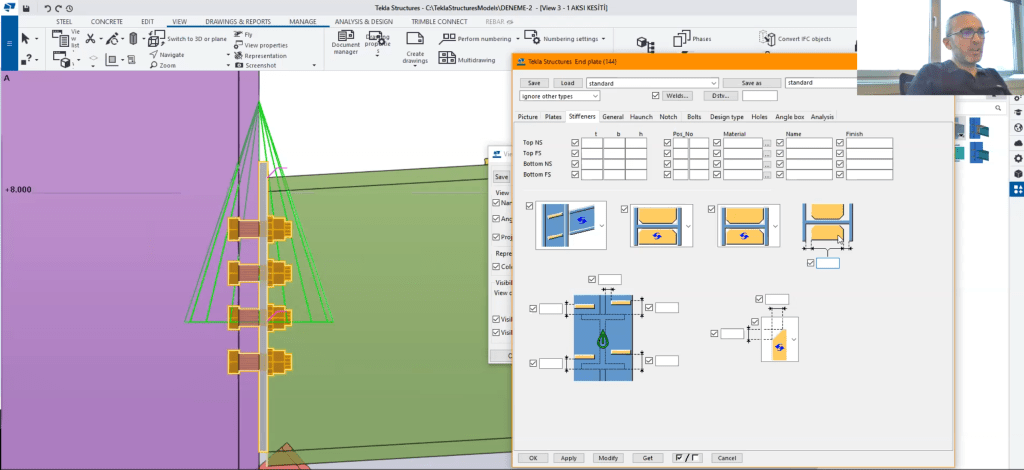Image resolution: width=1024 pixels, height=470 pixels.
Task: Switch to the Bolts tab
Action: coord(695,117)
